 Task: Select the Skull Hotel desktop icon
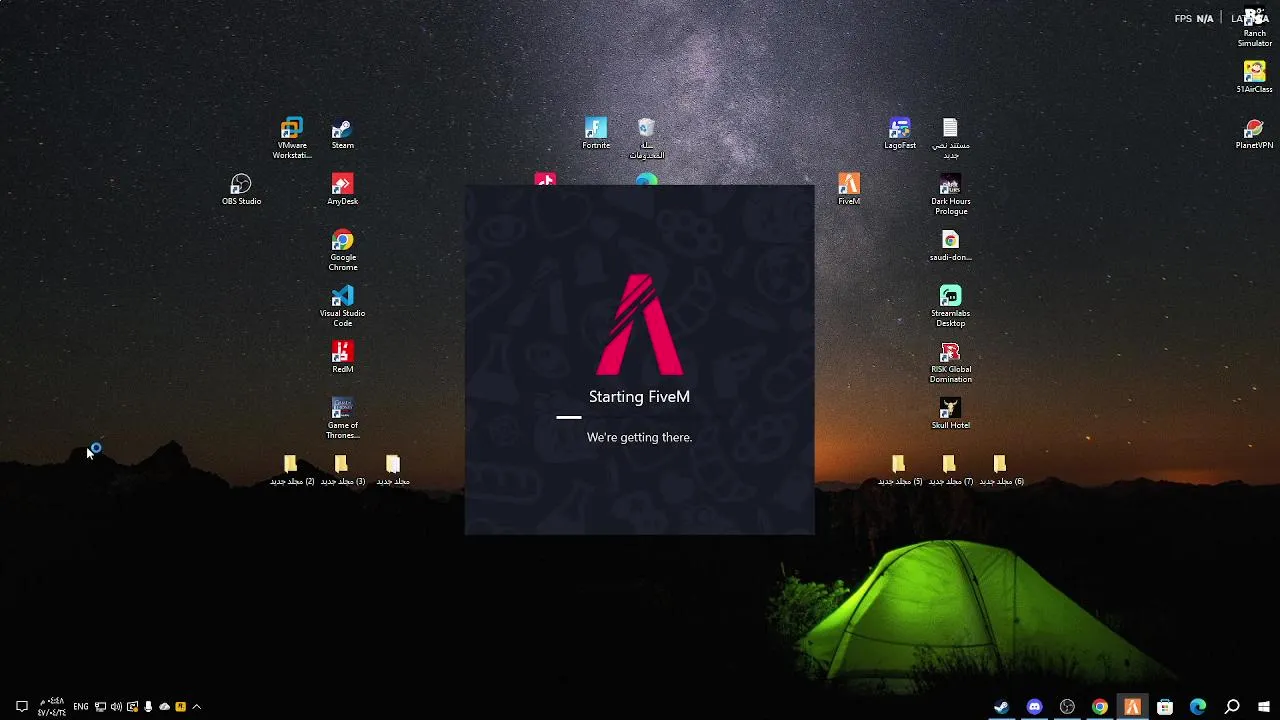pyautogui.click(x=950, y=414)
